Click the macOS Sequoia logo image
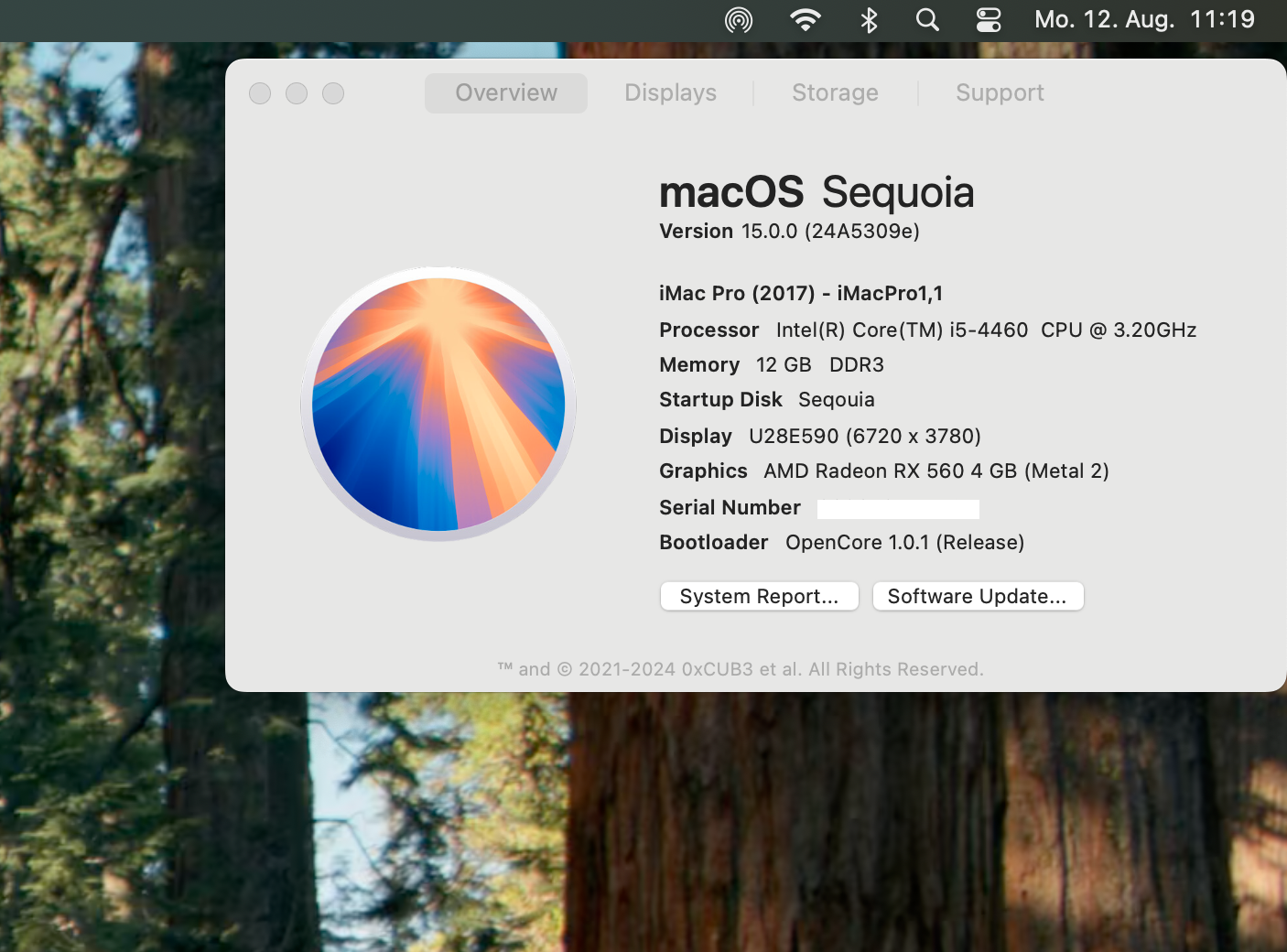Screen dimensions: 1287x952 click(438, 404)
